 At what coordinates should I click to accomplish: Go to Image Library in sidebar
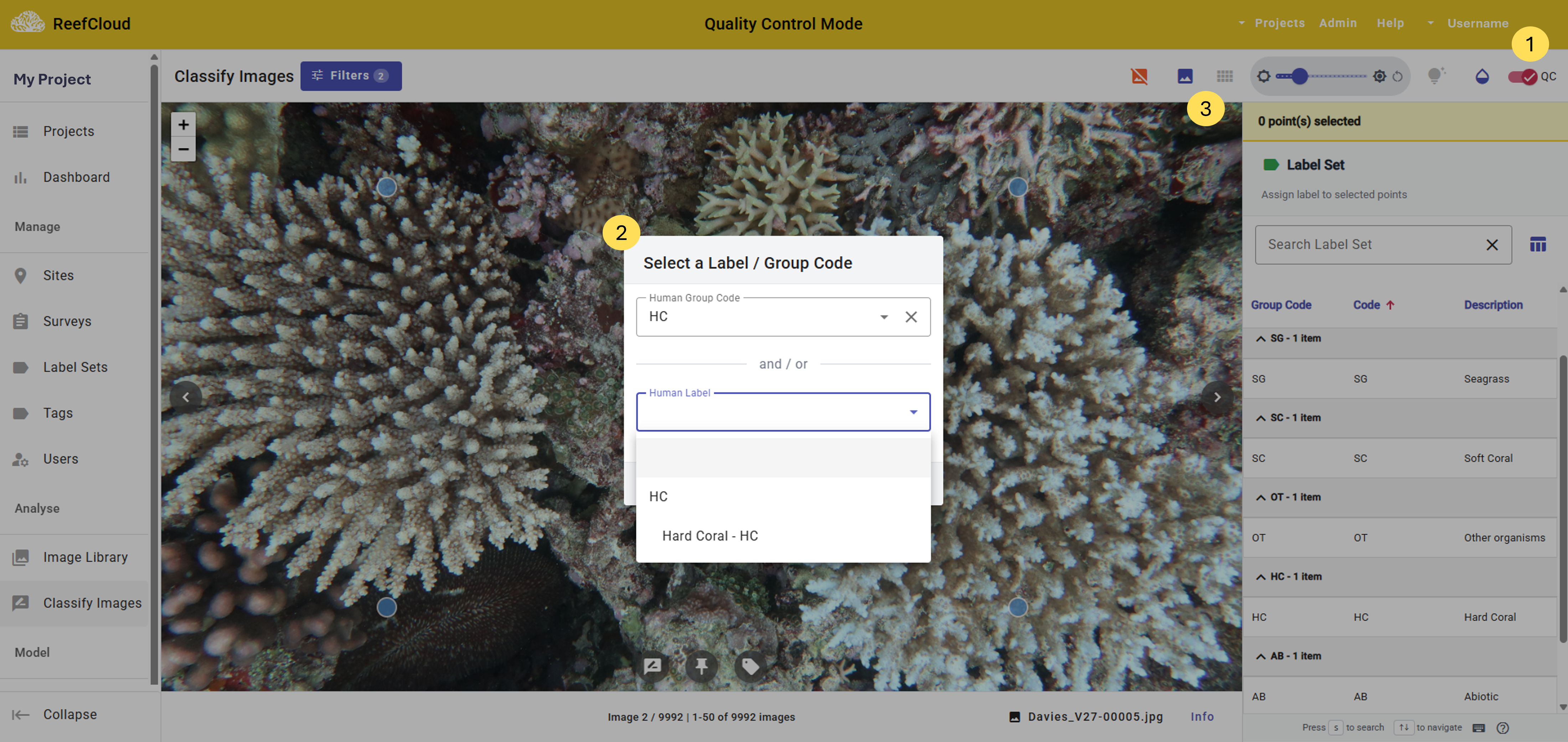click(85, 557)
